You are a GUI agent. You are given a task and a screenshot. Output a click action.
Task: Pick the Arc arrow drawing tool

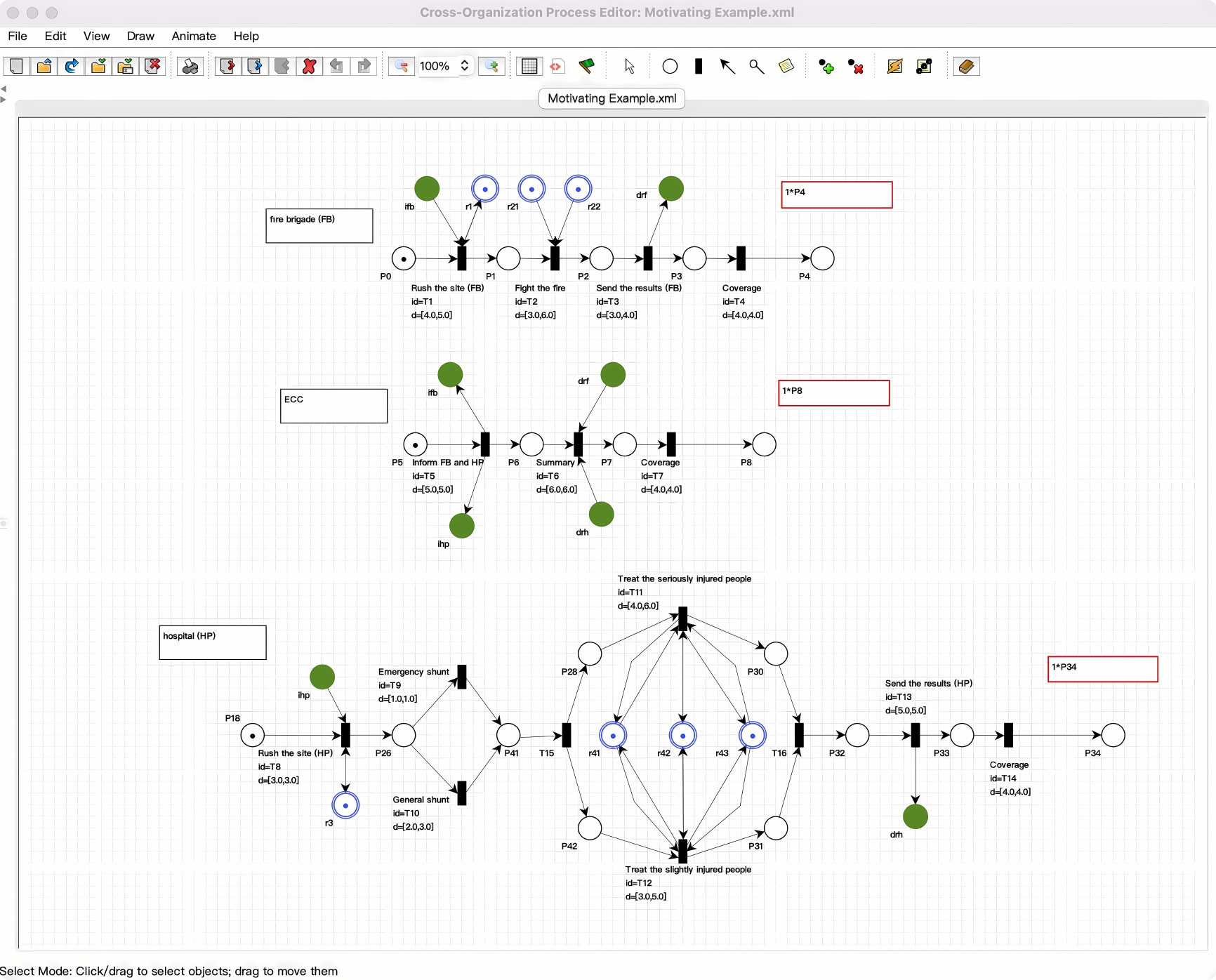pos(727,66)
